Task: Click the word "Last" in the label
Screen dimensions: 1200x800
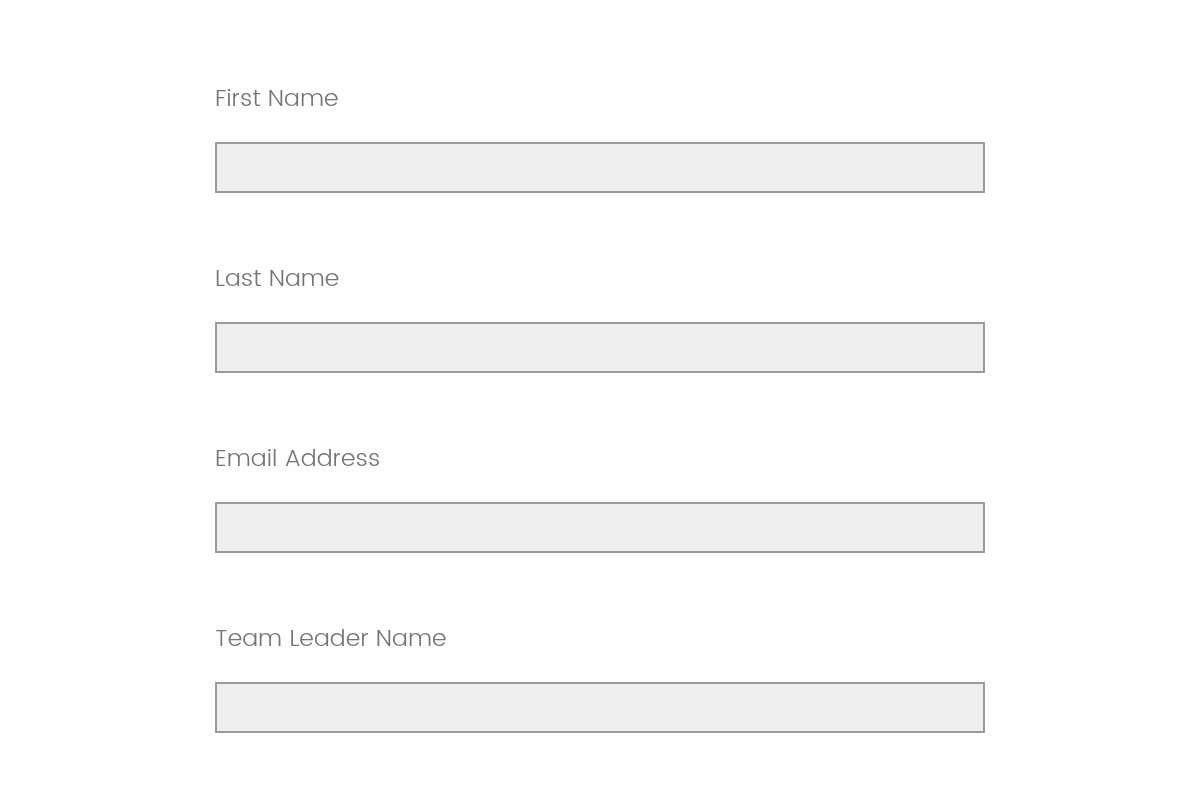Action: (x=238, y=278)
